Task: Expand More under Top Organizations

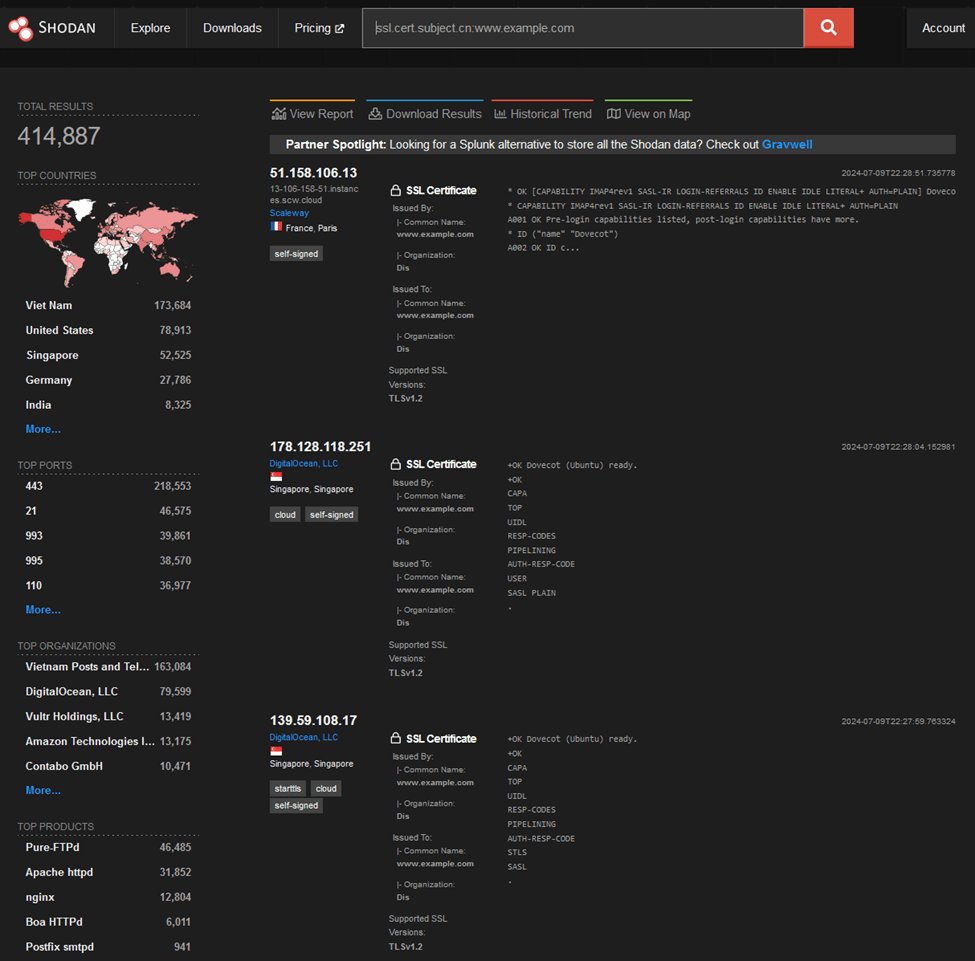Action: click(x=43, y=791)
